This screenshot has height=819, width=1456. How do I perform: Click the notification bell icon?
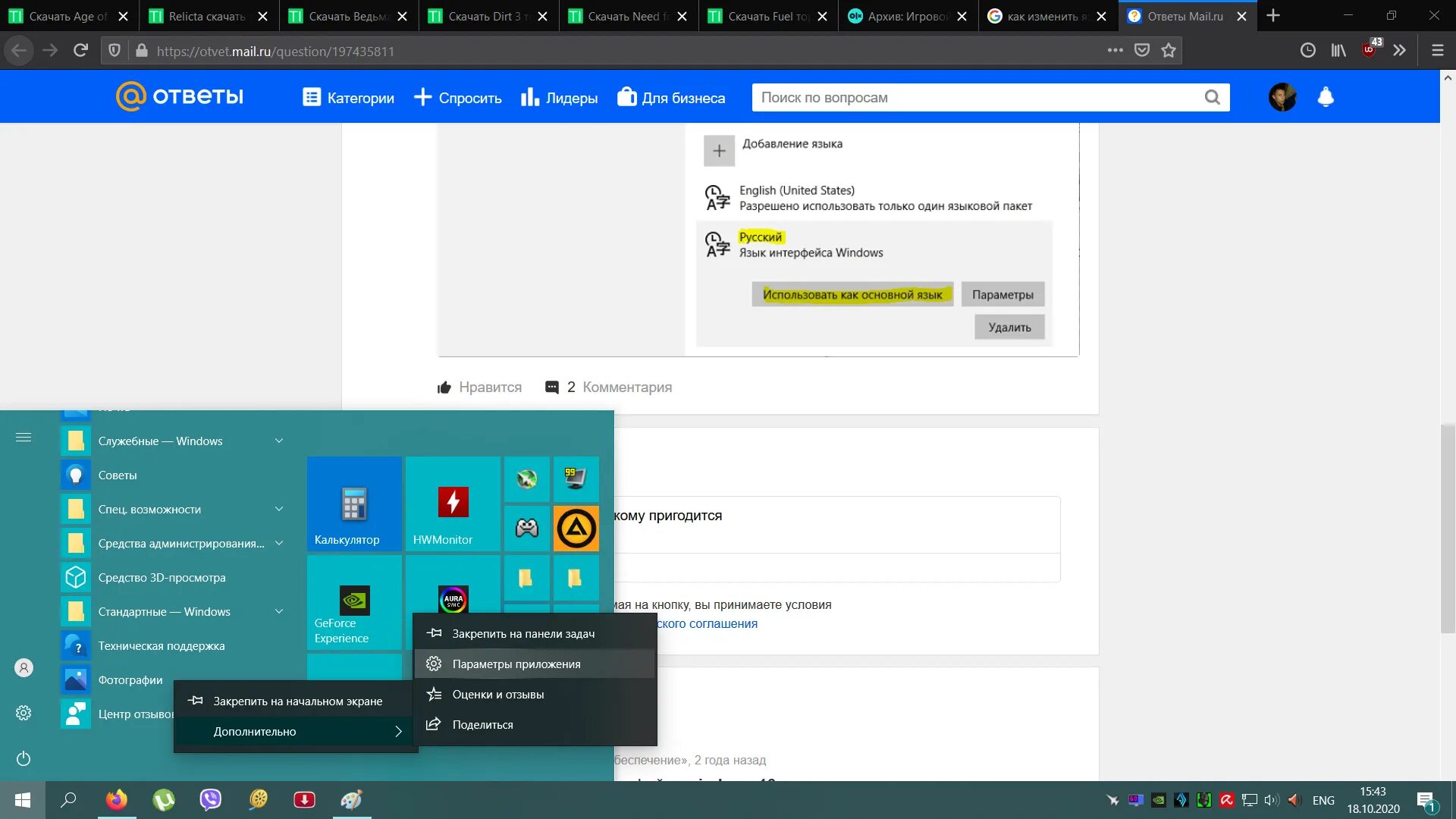pyautogui.click(x=1325, y=97)
